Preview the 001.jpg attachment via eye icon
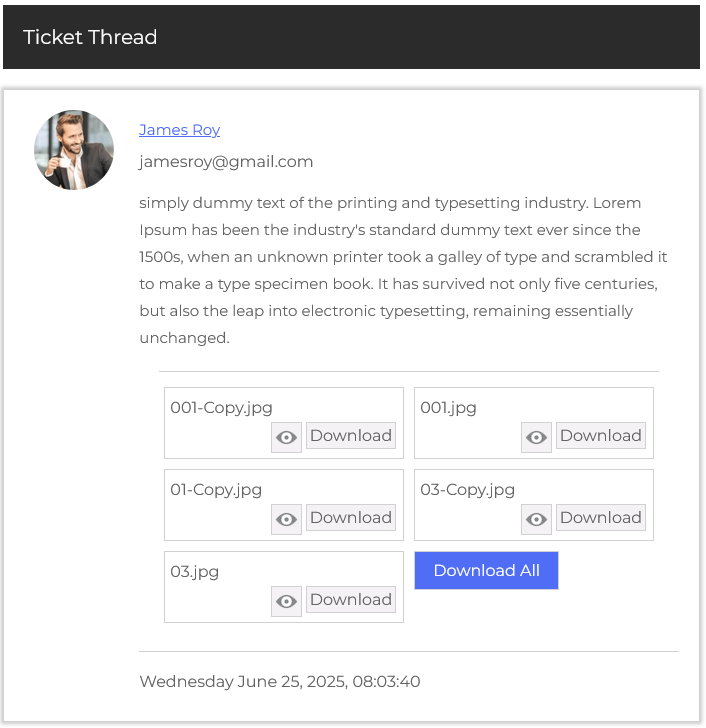This screenshot has height=728, width=706. (537, 437)
